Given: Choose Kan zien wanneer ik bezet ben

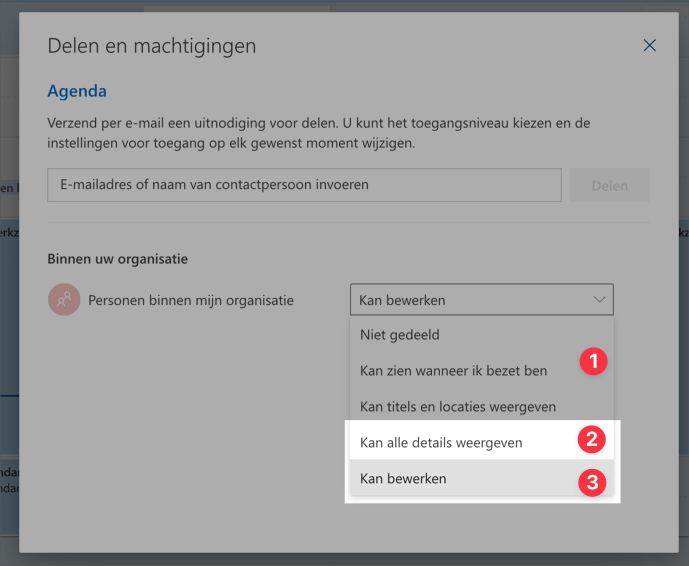Looking at the screenshot, I should pyautogui.click(x=453, y=370).
